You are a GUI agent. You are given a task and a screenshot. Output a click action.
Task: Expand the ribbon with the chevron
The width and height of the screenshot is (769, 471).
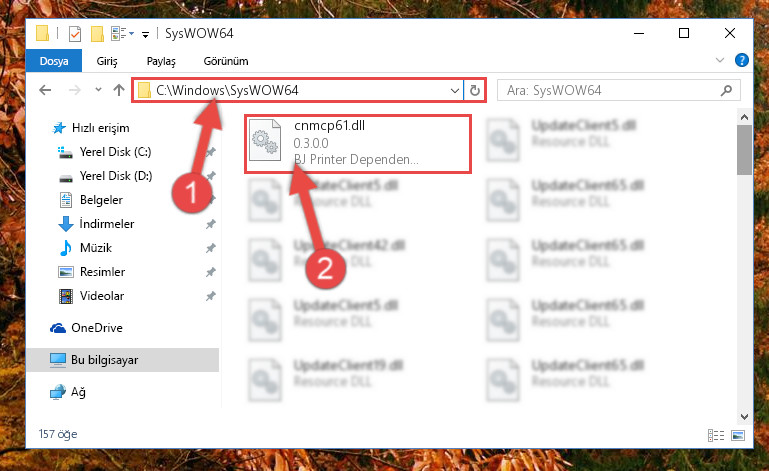click(x=719, y=60)
